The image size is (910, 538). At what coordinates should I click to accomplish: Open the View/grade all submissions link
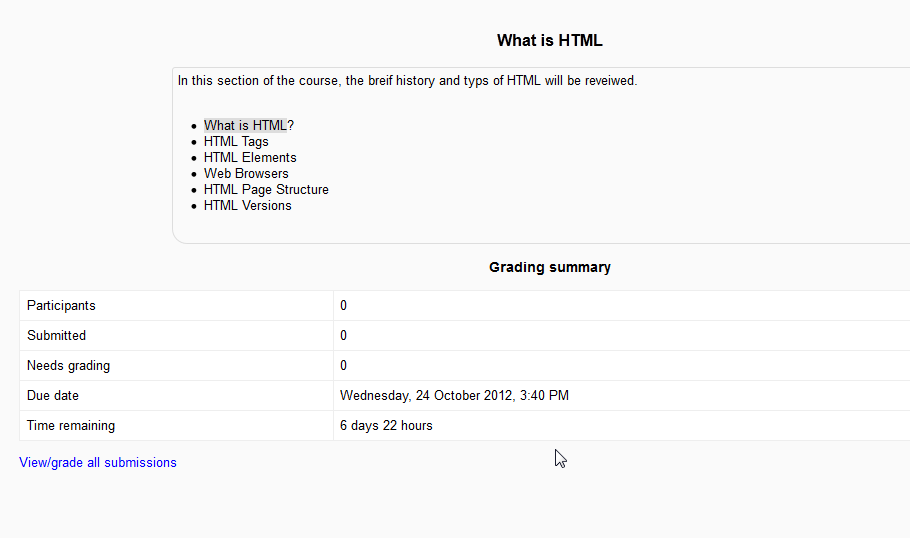(x=98, y=463)
